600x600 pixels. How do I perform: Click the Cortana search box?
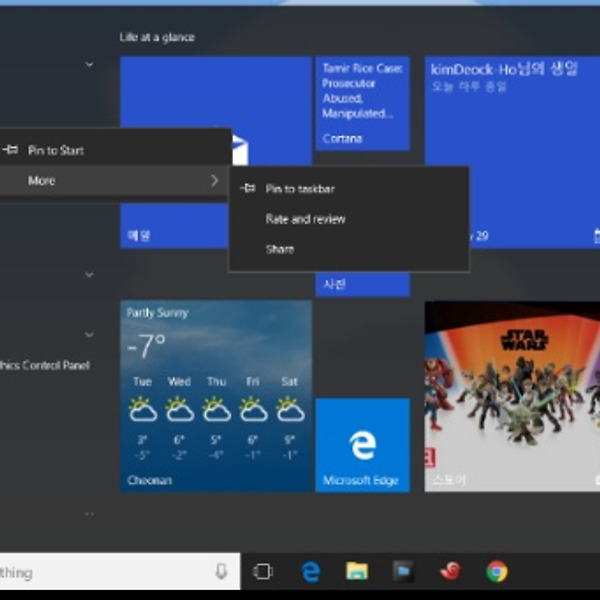[120, 572]
